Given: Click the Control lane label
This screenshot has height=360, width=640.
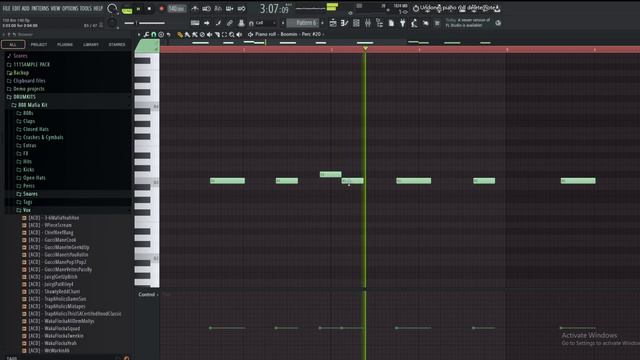Looking at the screenshot, I should pyautogui.click(x=147, y=294).
